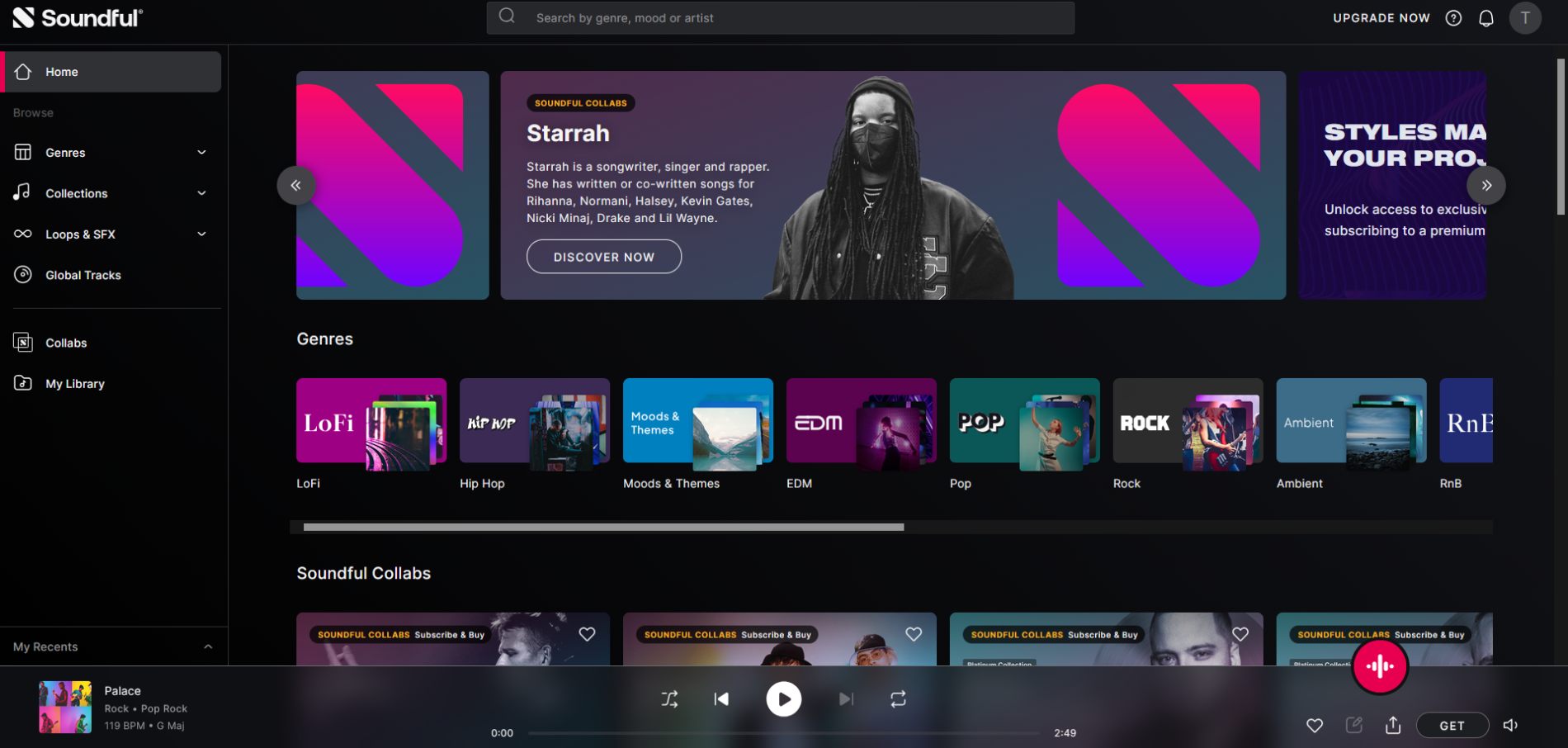This screenshot has height=748, width=1568.
Task: Click the GET button in player
Action: 1452,725
